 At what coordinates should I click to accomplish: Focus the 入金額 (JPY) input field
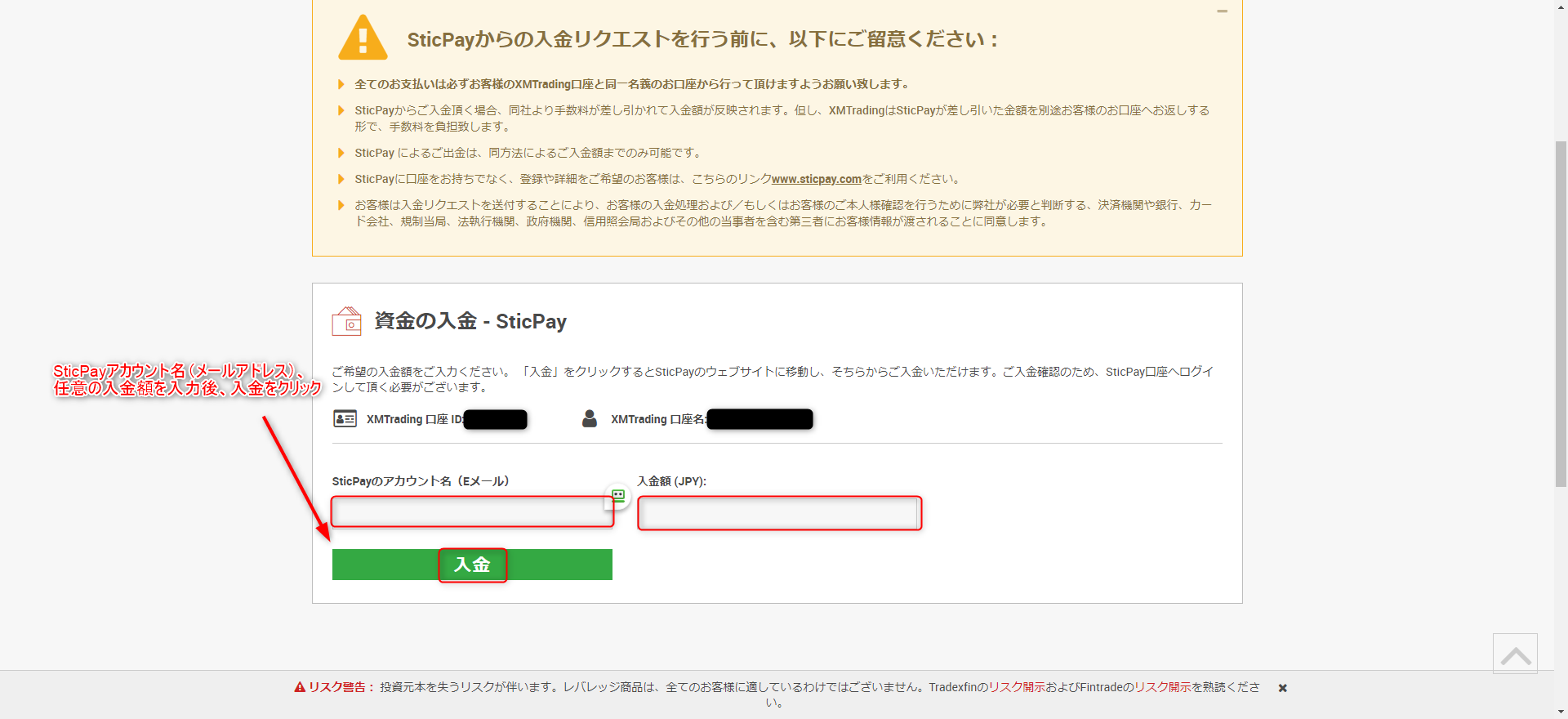point(779,513)
